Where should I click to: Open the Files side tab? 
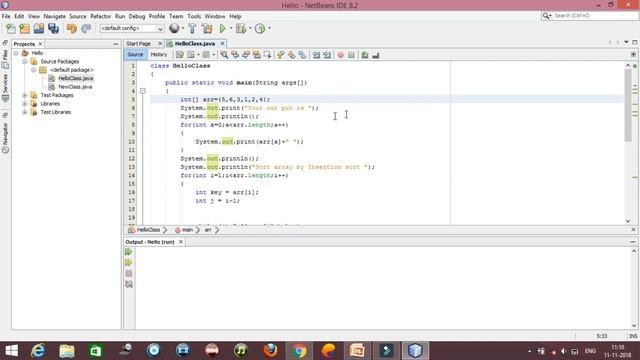pyautogui.click(x=5, y=58)
